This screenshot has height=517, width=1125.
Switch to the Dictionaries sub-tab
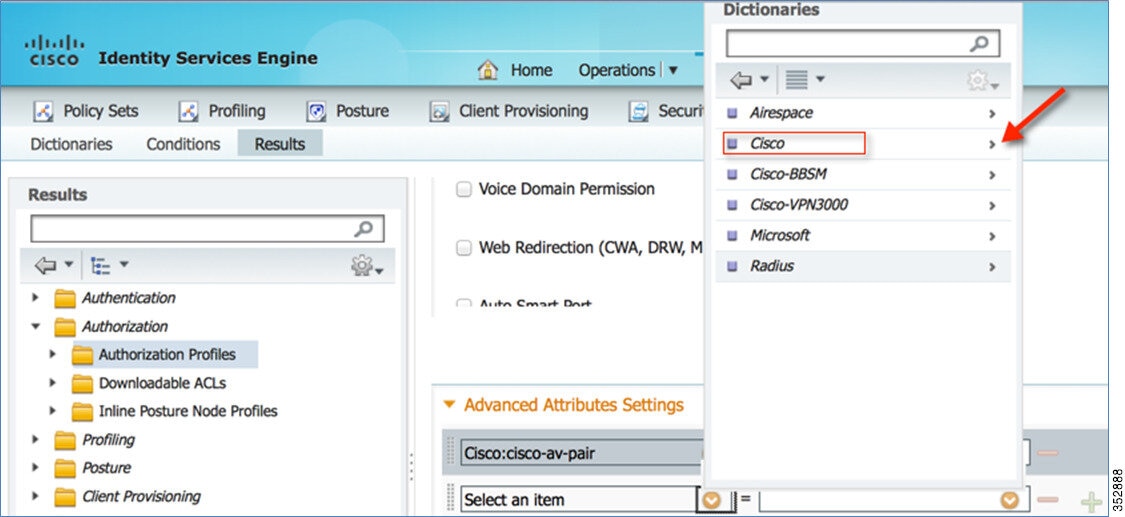tap(71, 143)
